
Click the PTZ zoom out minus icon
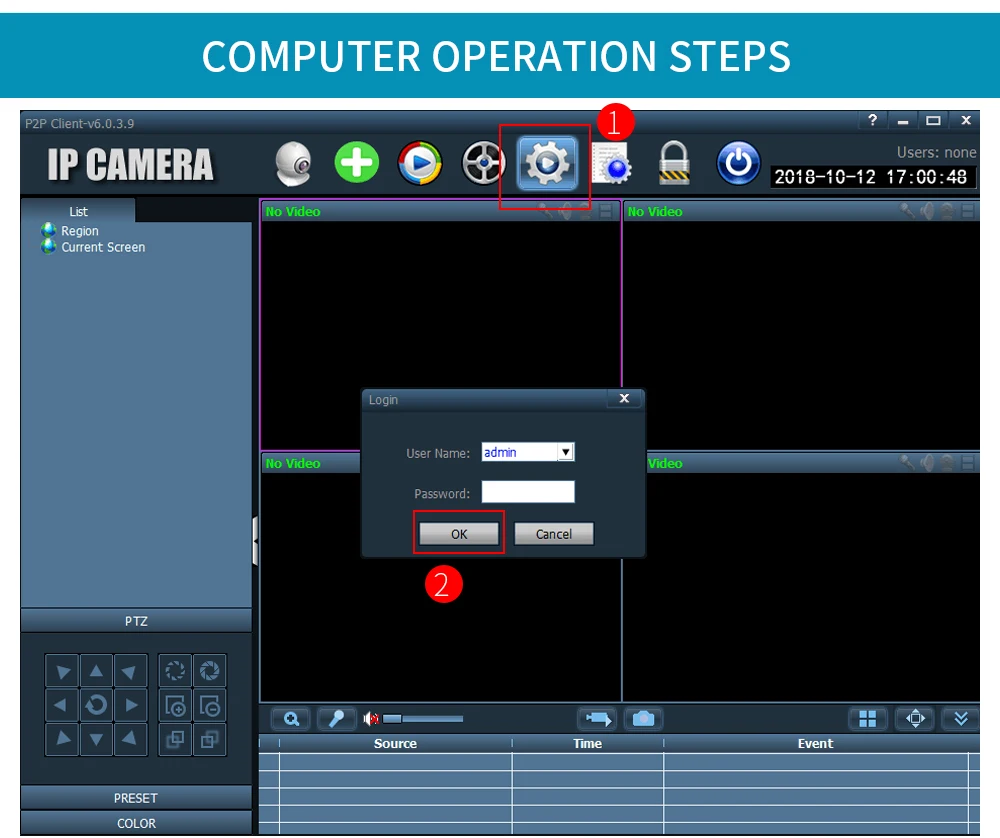pos(209,705)
